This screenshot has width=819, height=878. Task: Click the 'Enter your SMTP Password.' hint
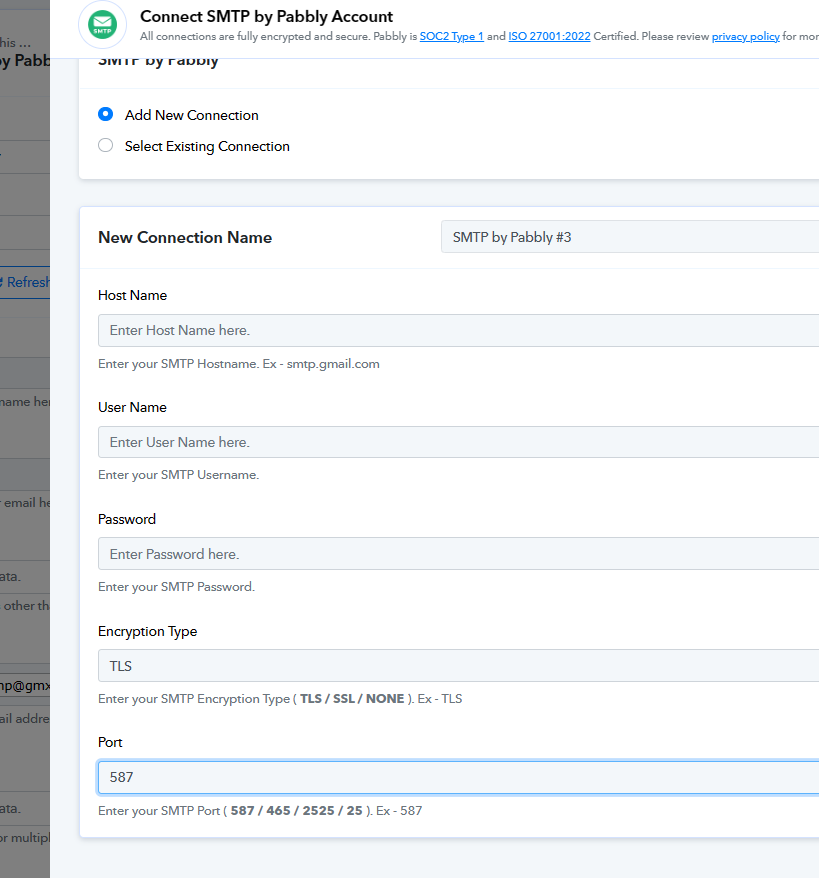176,587
